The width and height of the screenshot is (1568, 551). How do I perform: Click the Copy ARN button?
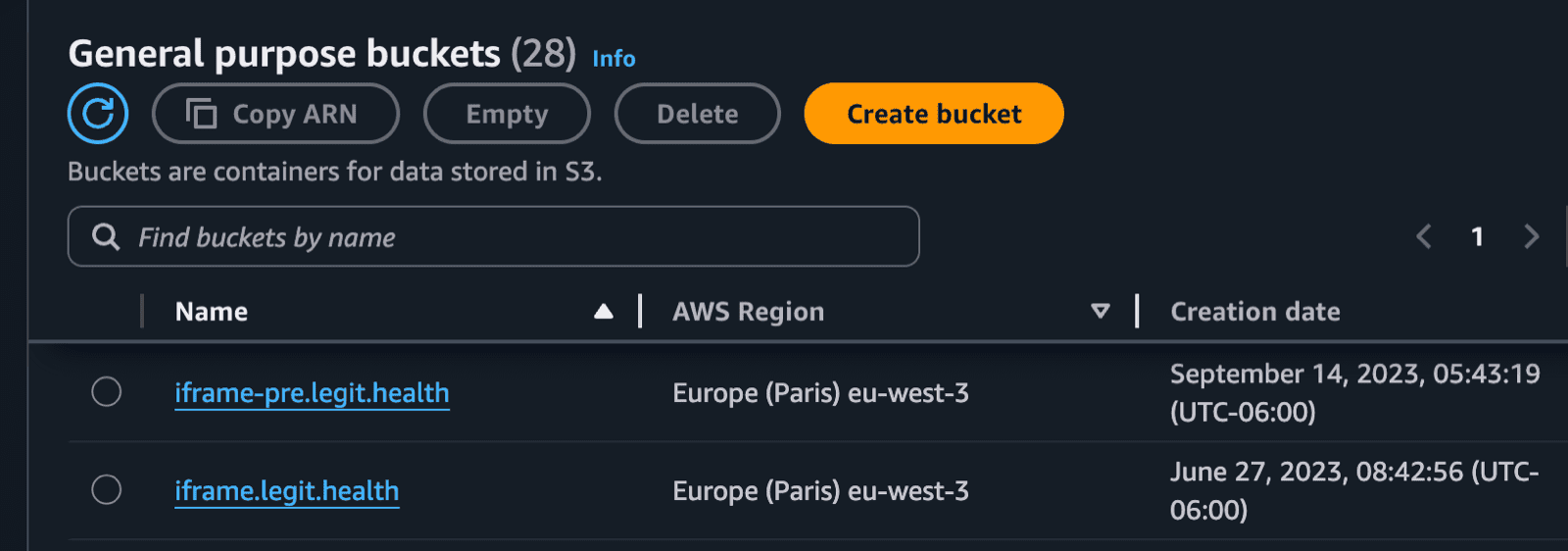(x=275, y=114)
